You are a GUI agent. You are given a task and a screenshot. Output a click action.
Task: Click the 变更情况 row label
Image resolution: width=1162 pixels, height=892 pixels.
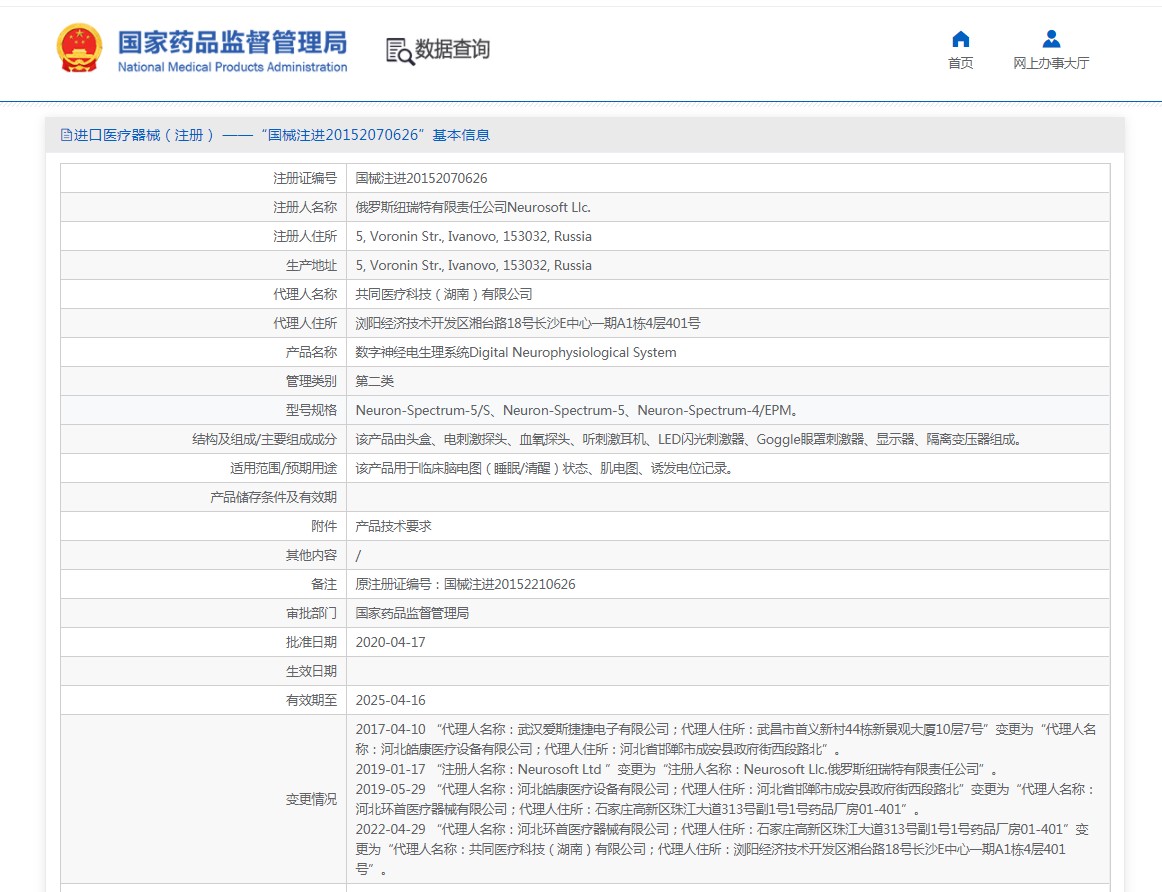pos(311,799)
